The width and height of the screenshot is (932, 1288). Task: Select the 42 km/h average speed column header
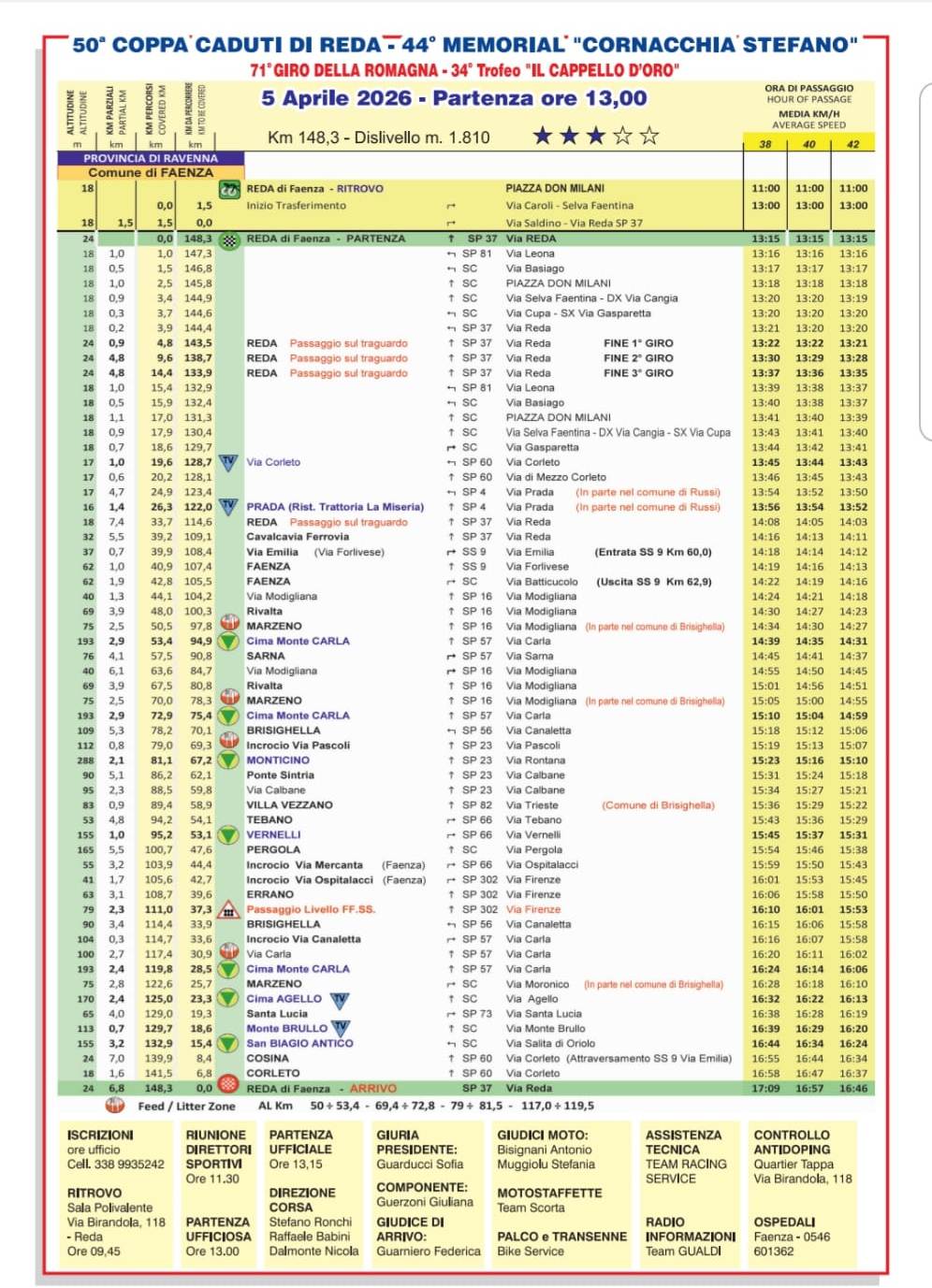[852, 144]
